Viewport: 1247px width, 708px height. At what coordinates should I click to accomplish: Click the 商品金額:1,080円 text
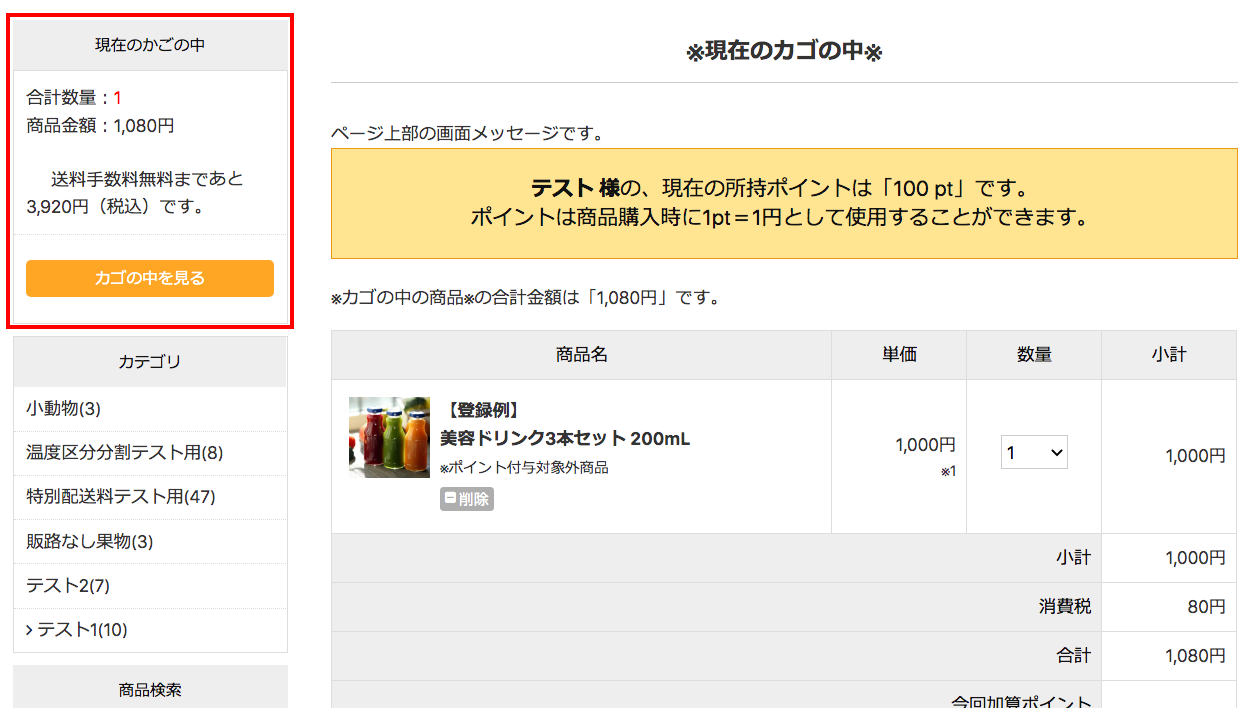tap(100, 125)
